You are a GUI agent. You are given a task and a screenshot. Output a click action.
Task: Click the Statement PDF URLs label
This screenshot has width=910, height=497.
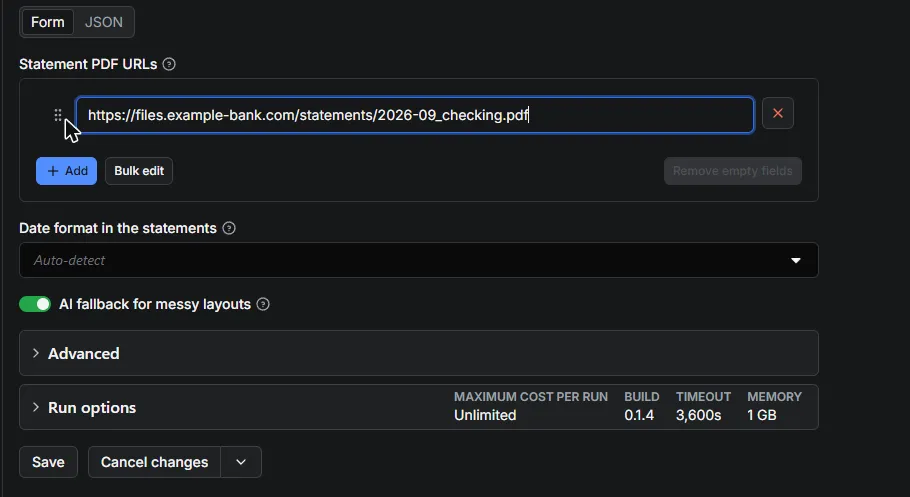coord(88,64)
